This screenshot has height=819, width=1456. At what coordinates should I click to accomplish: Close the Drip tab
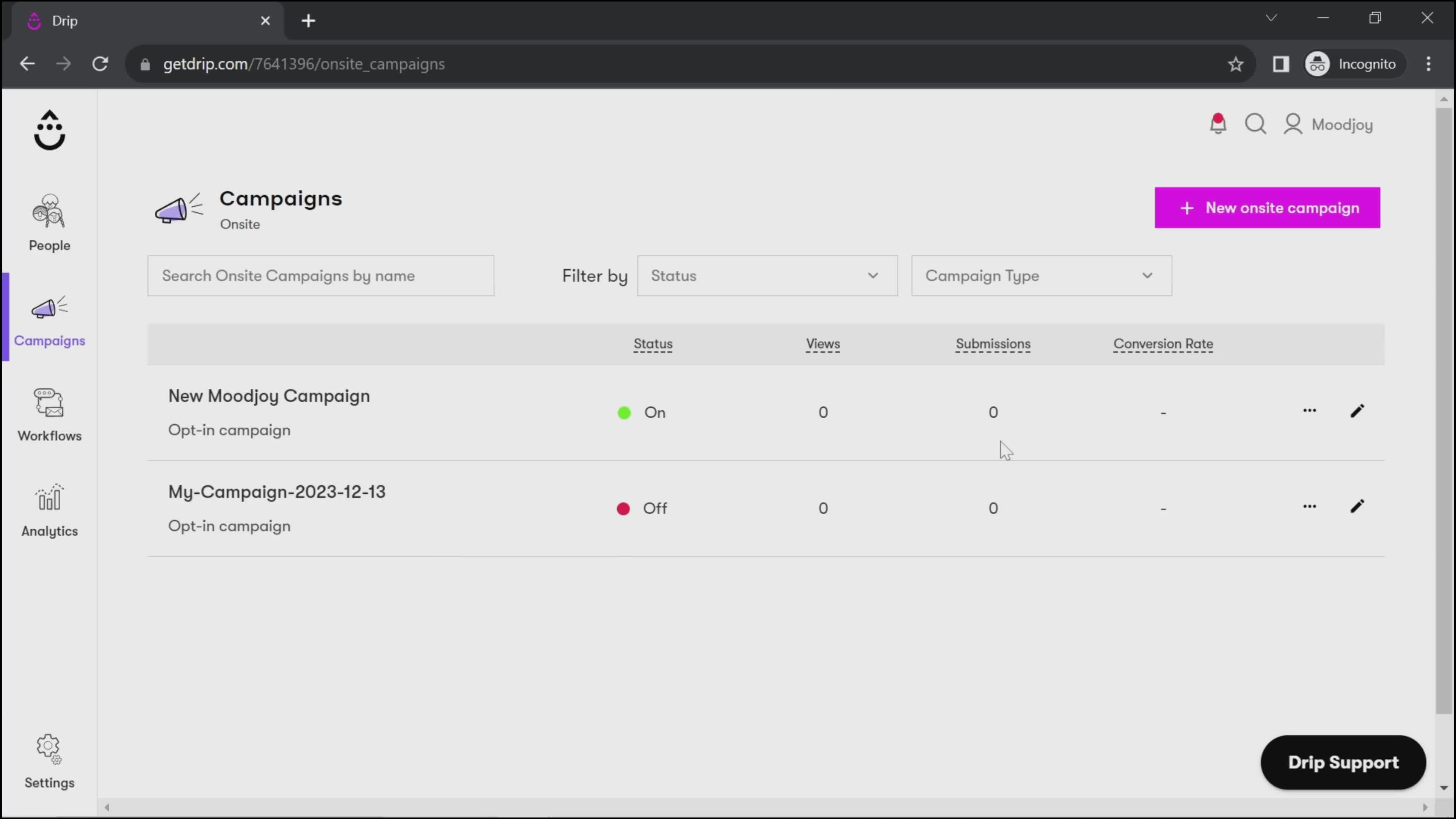coord(265,21)
